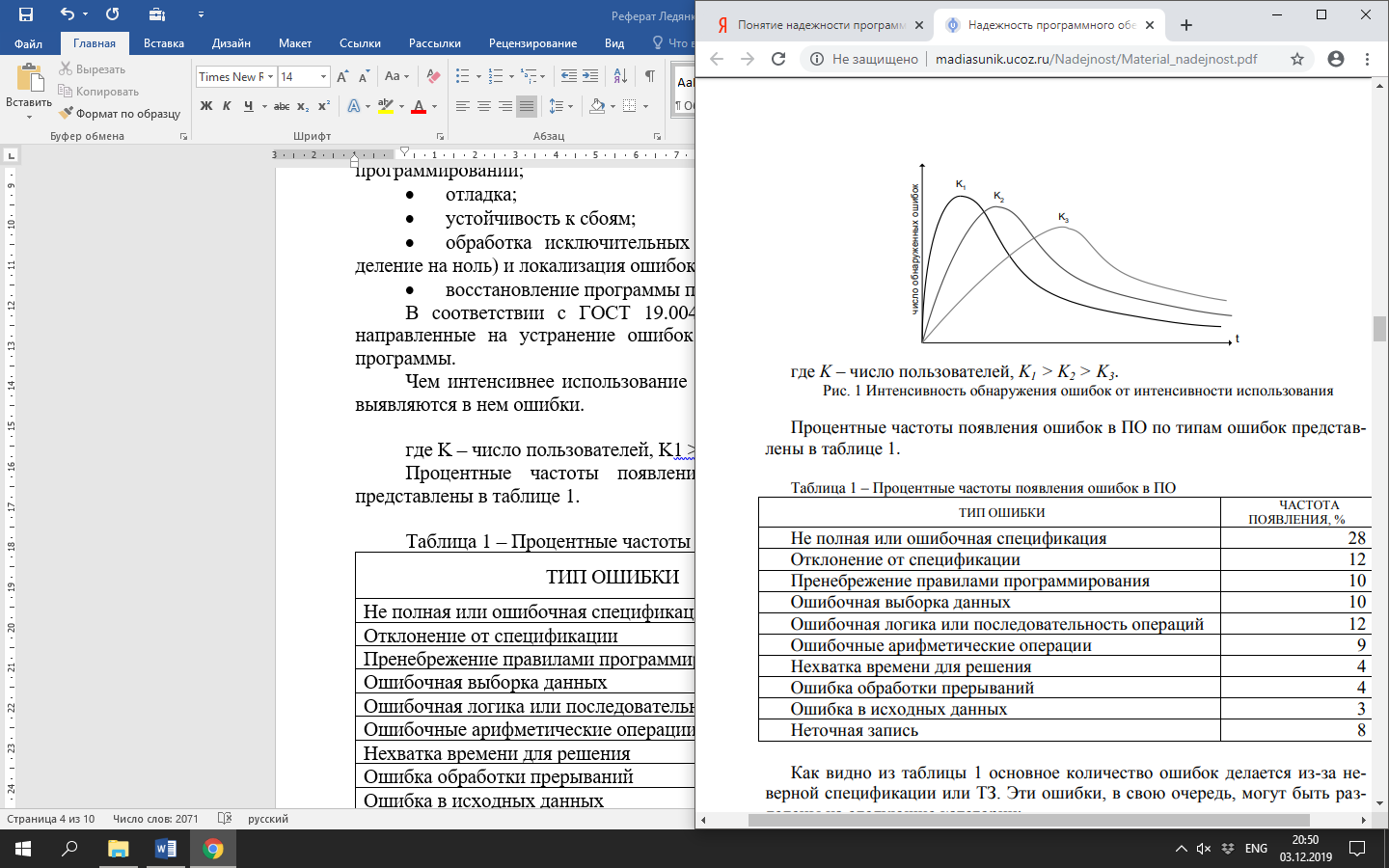
Task: Toggle bold formatting (Ж)
Action: pos(206,106)
